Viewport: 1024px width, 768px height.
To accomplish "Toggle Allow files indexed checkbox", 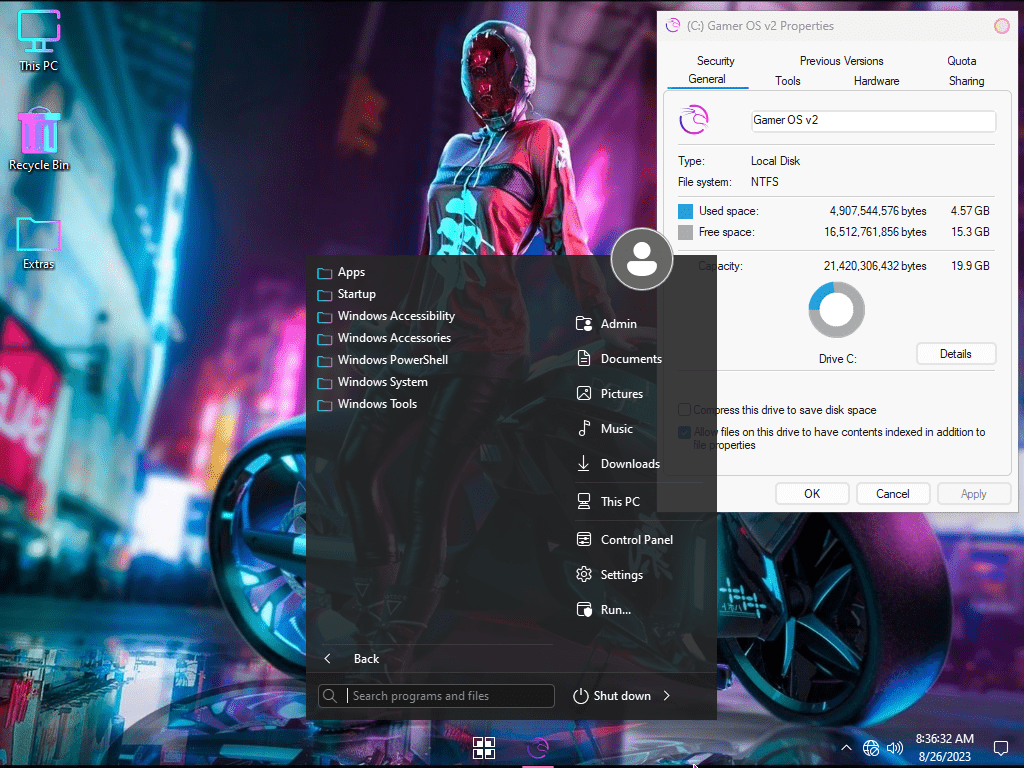I will [x=684, y=432].
